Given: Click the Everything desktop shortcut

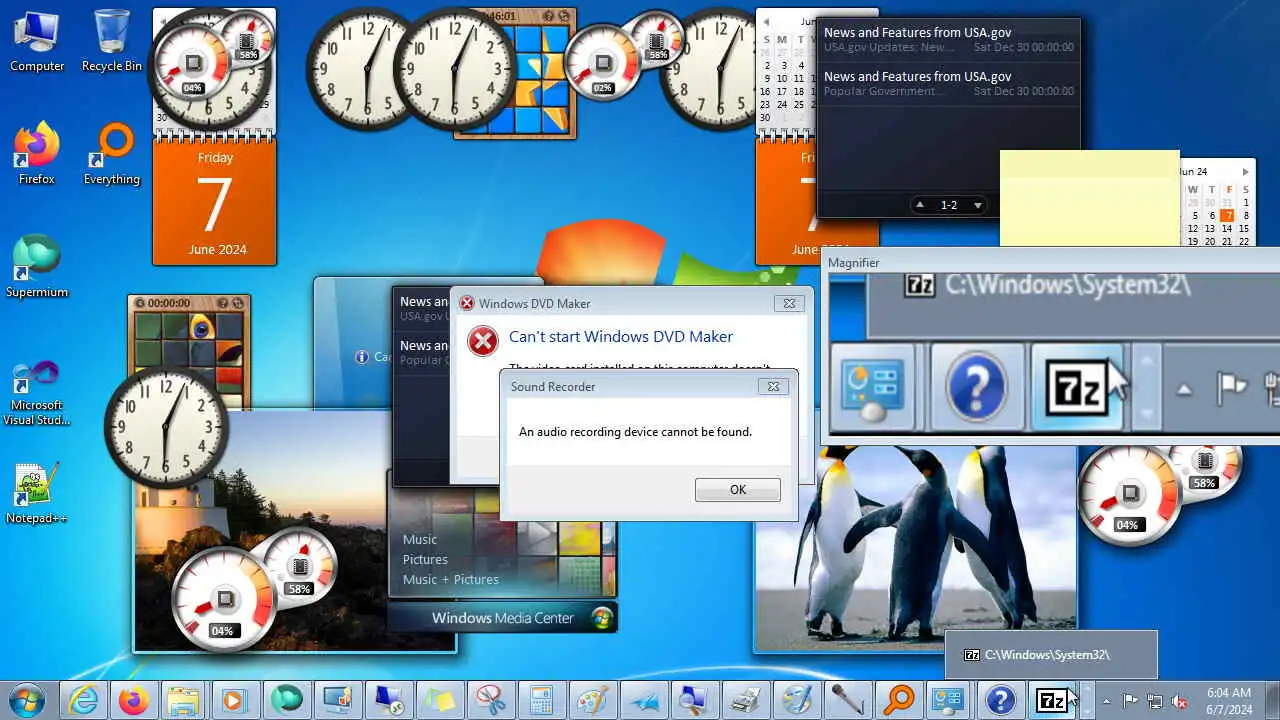Looking at the screenshot, I should pos(111,154).
